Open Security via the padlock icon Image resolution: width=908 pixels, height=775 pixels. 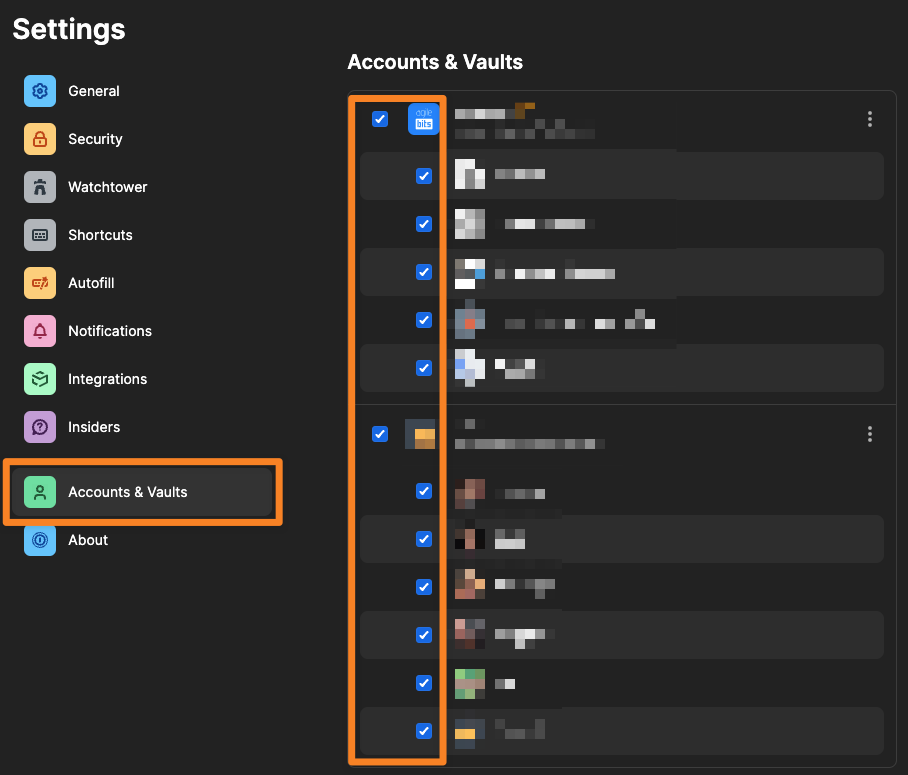pos(40,139)
